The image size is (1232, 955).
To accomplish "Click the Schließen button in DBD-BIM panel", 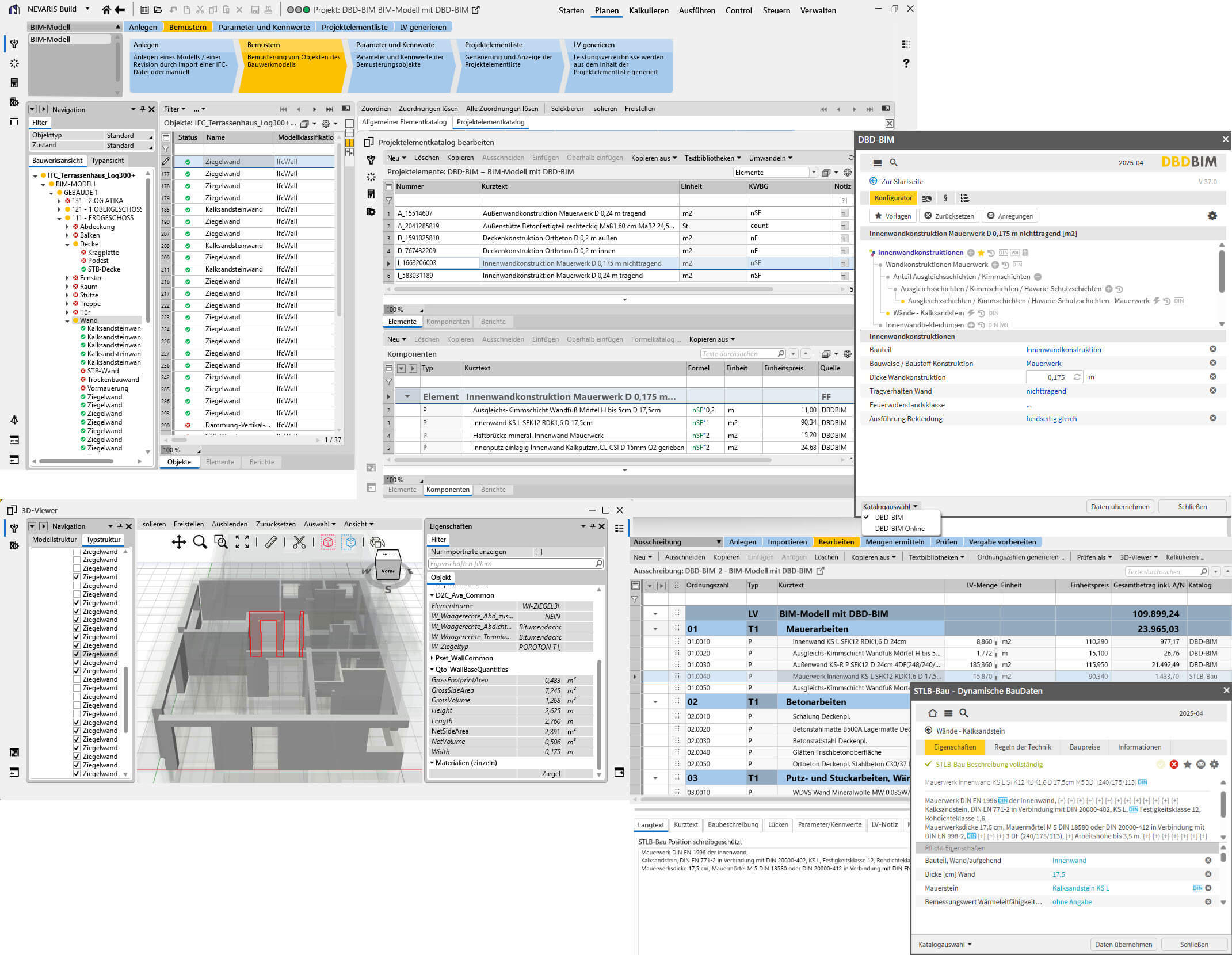I will 1192,506.
